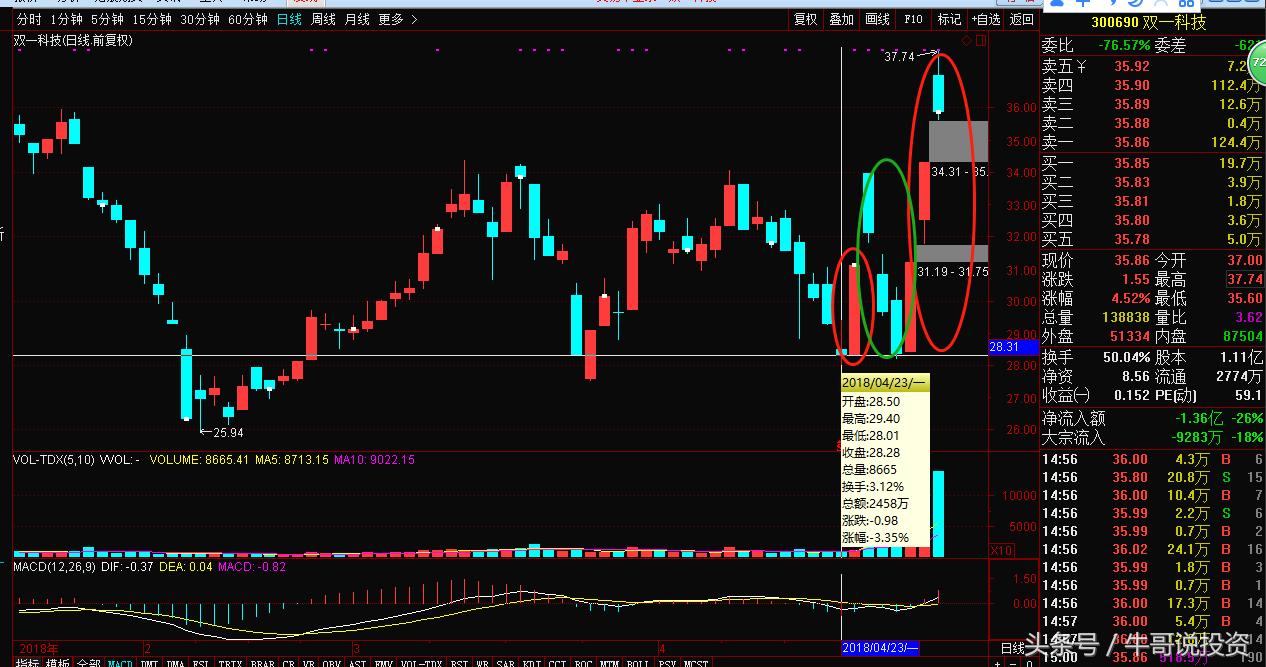Screen dimensions: 1266x667
Task: Add stock with +自选 button
Action: click(985, 20)
